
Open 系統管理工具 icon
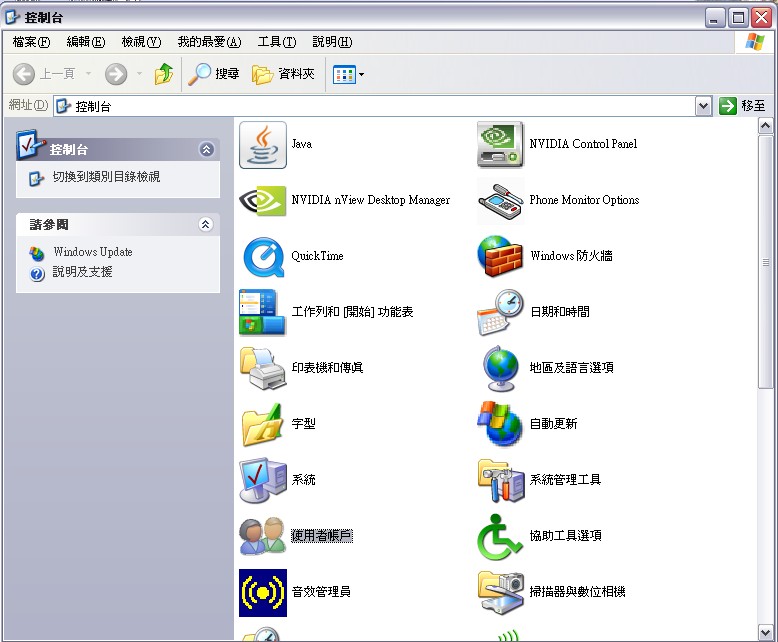click(500, 480)
